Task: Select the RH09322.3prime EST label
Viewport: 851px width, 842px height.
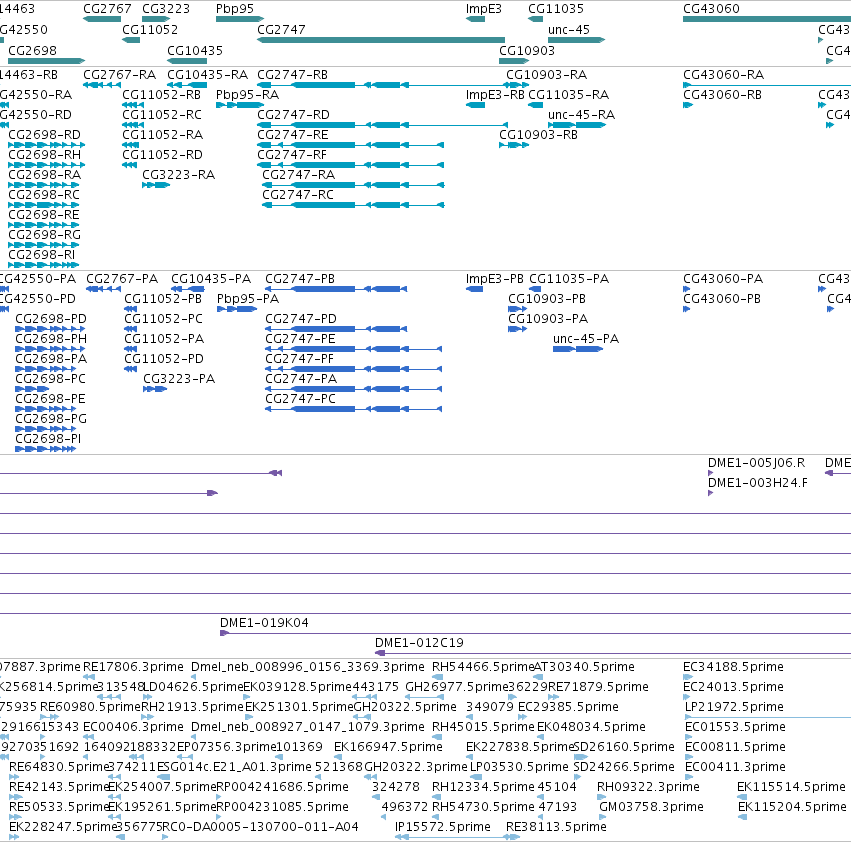Action: [648, 787]
